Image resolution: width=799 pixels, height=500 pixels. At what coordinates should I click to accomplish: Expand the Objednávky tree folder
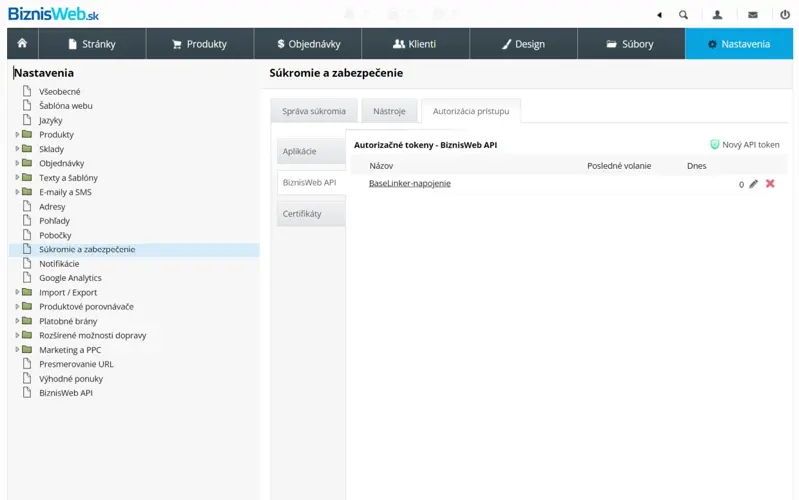point(17,163)
